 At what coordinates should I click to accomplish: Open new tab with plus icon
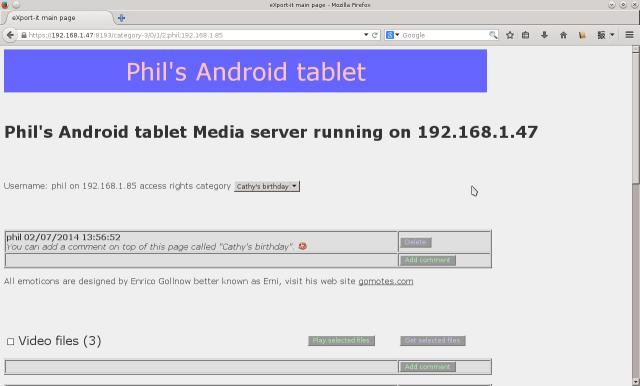pyautogui.click(x=121, y=18)
